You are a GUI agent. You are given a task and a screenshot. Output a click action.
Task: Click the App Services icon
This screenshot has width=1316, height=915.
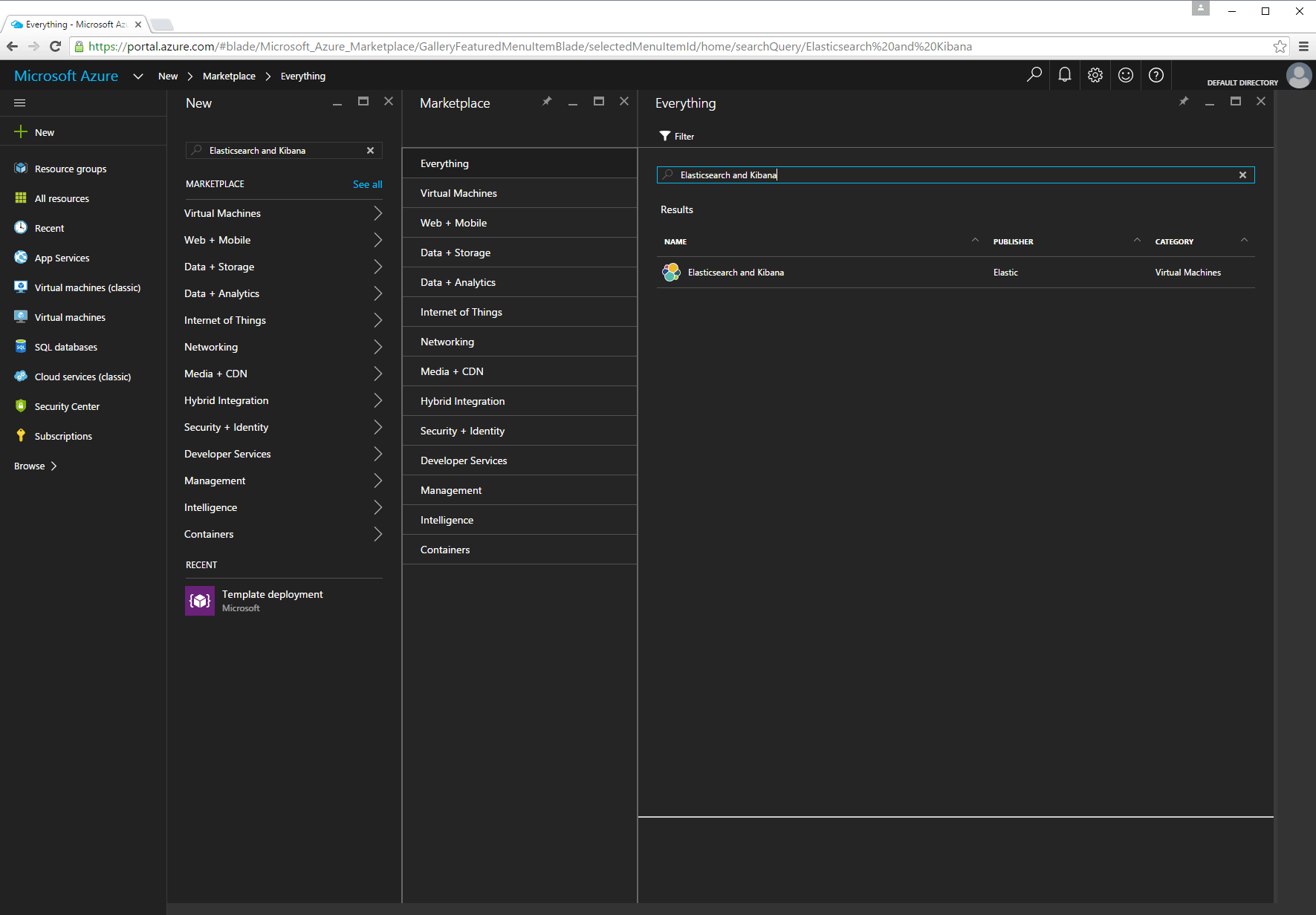[21, 258]
